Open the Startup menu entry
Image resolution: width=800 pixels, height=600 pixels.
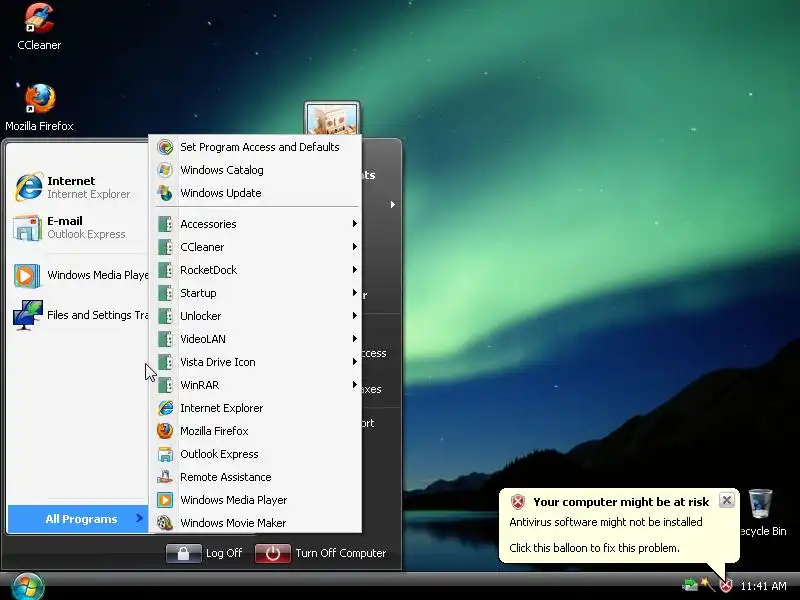pos(257,293)
